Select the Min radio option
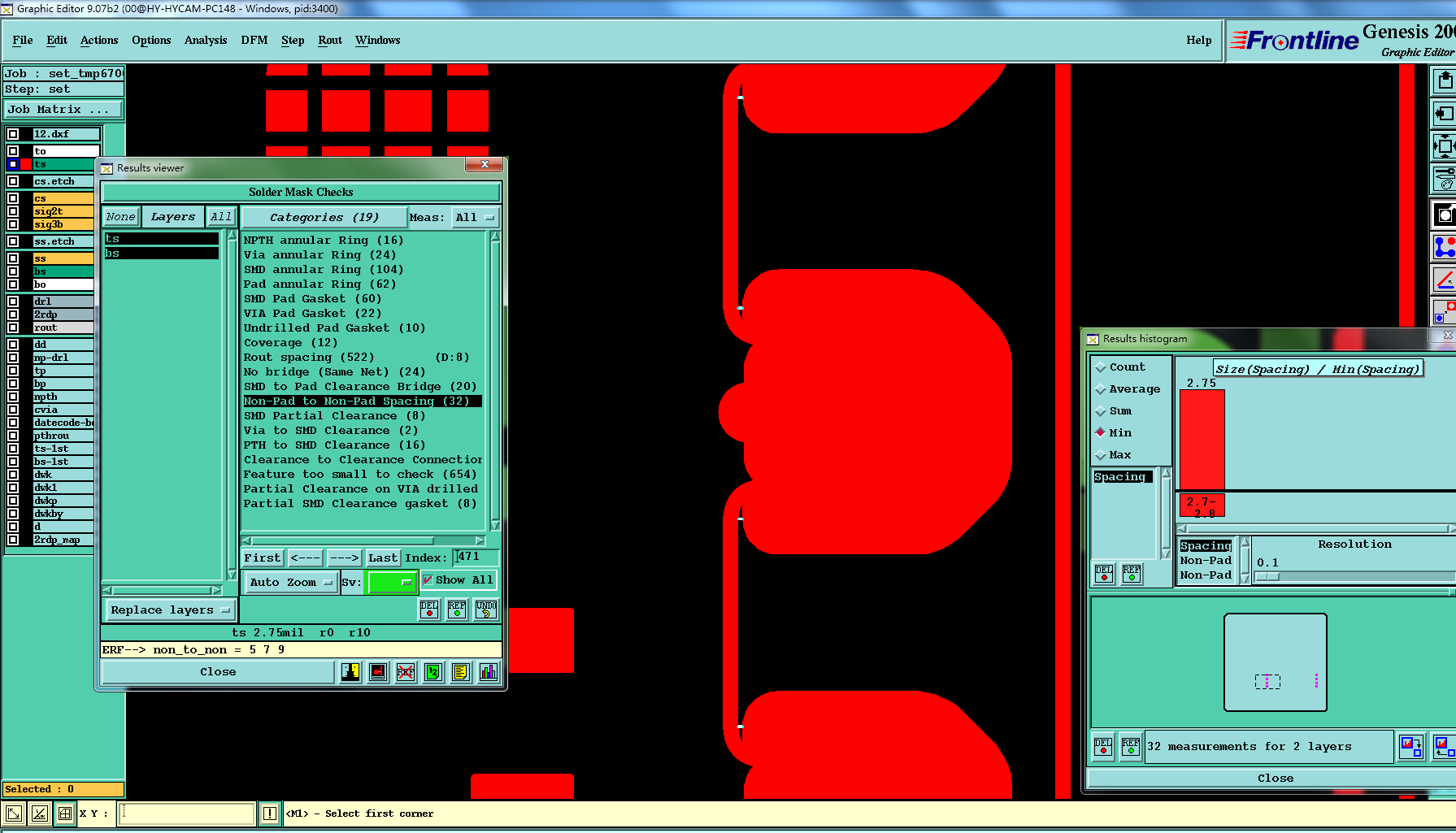The width and height of the screenshot is (1456, 833). pyautogui.click(x=1101, y=433)
